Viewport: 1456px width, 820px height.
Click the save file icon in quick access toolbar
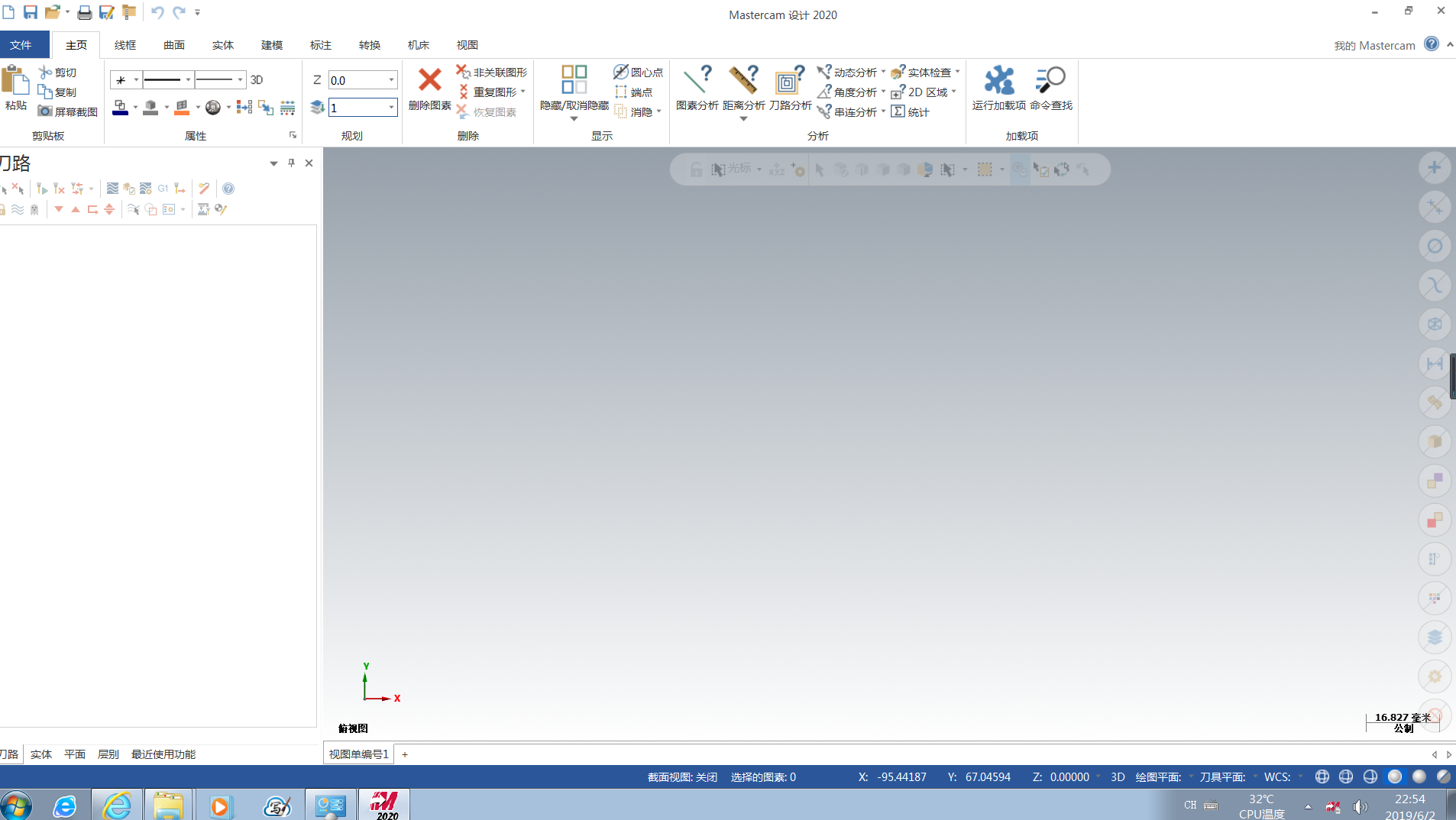(31, 12)
